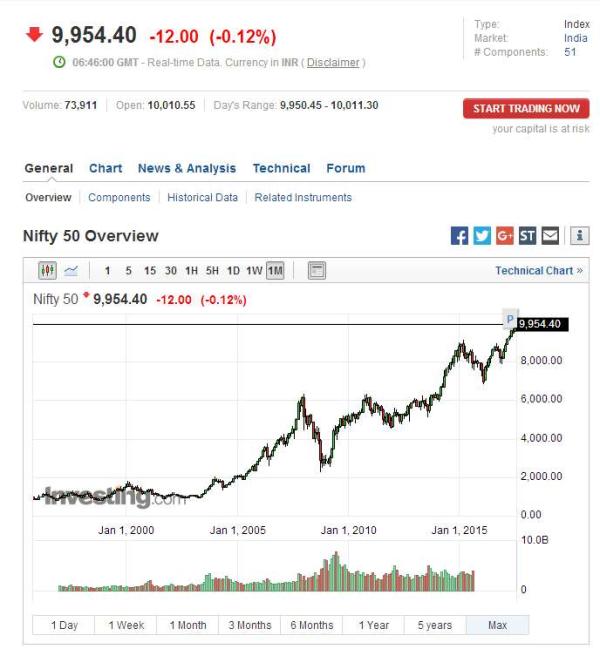Select the 1M interval toggle
This screenshot has width=600, height=649.
pyautogui.click(x=275, y=271)
